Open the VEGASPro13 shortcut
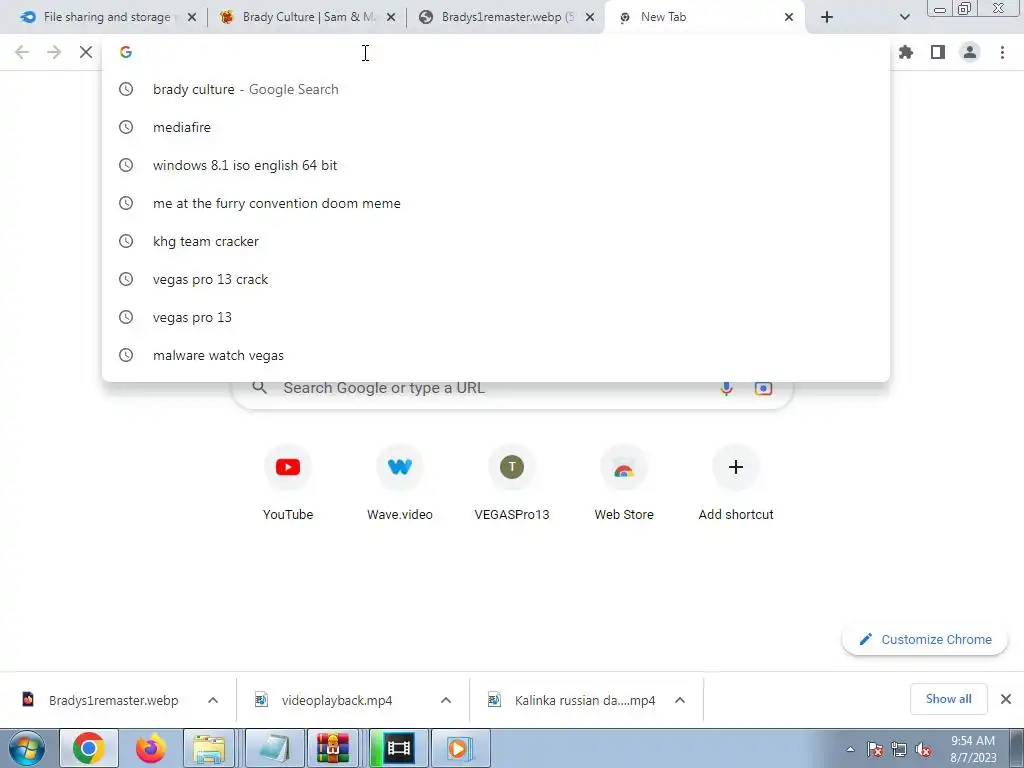Screen dimensions: 1024x768 (512, 483)
